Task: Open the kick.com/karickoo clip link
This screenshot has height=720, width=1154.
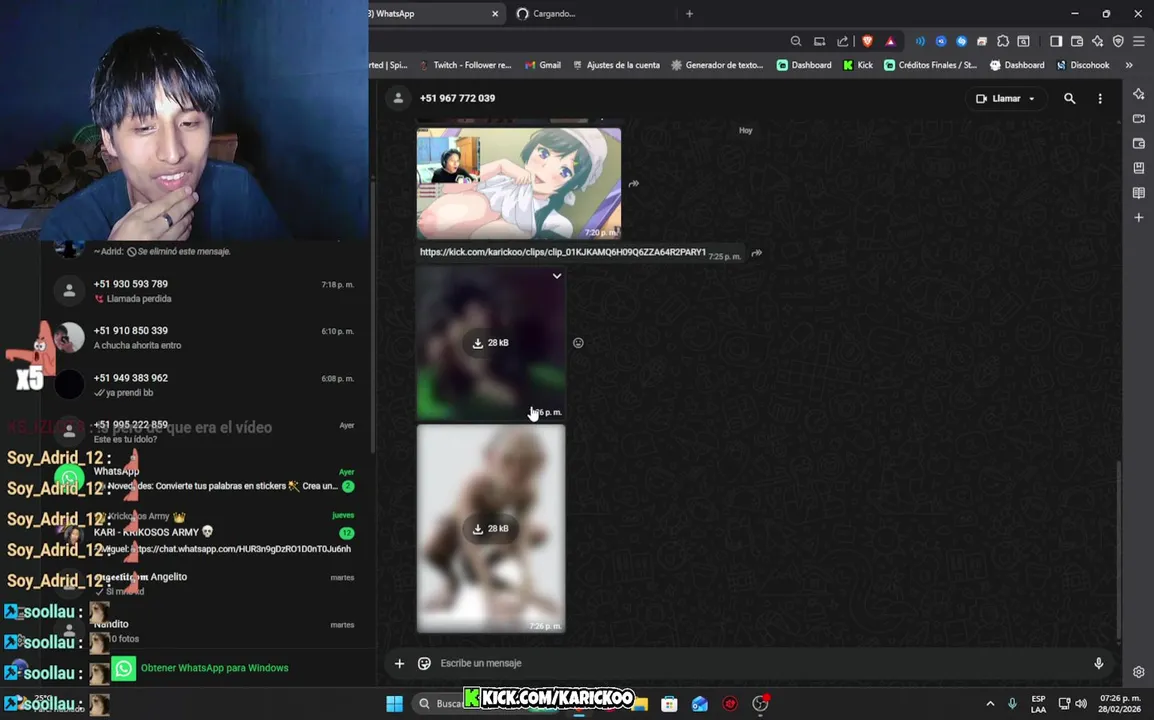Action: tap(563, 252)
